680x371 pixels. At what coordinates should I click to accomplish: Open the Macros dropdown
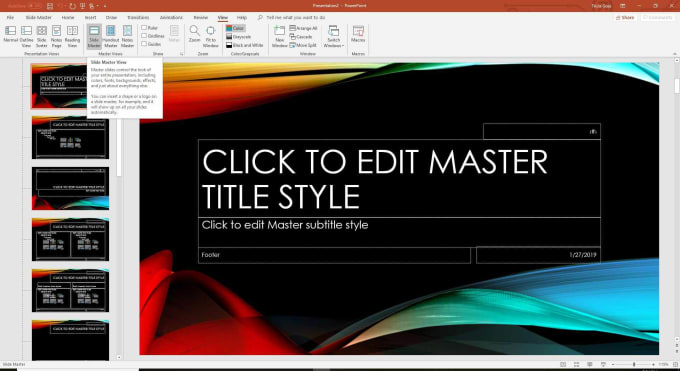358,35
